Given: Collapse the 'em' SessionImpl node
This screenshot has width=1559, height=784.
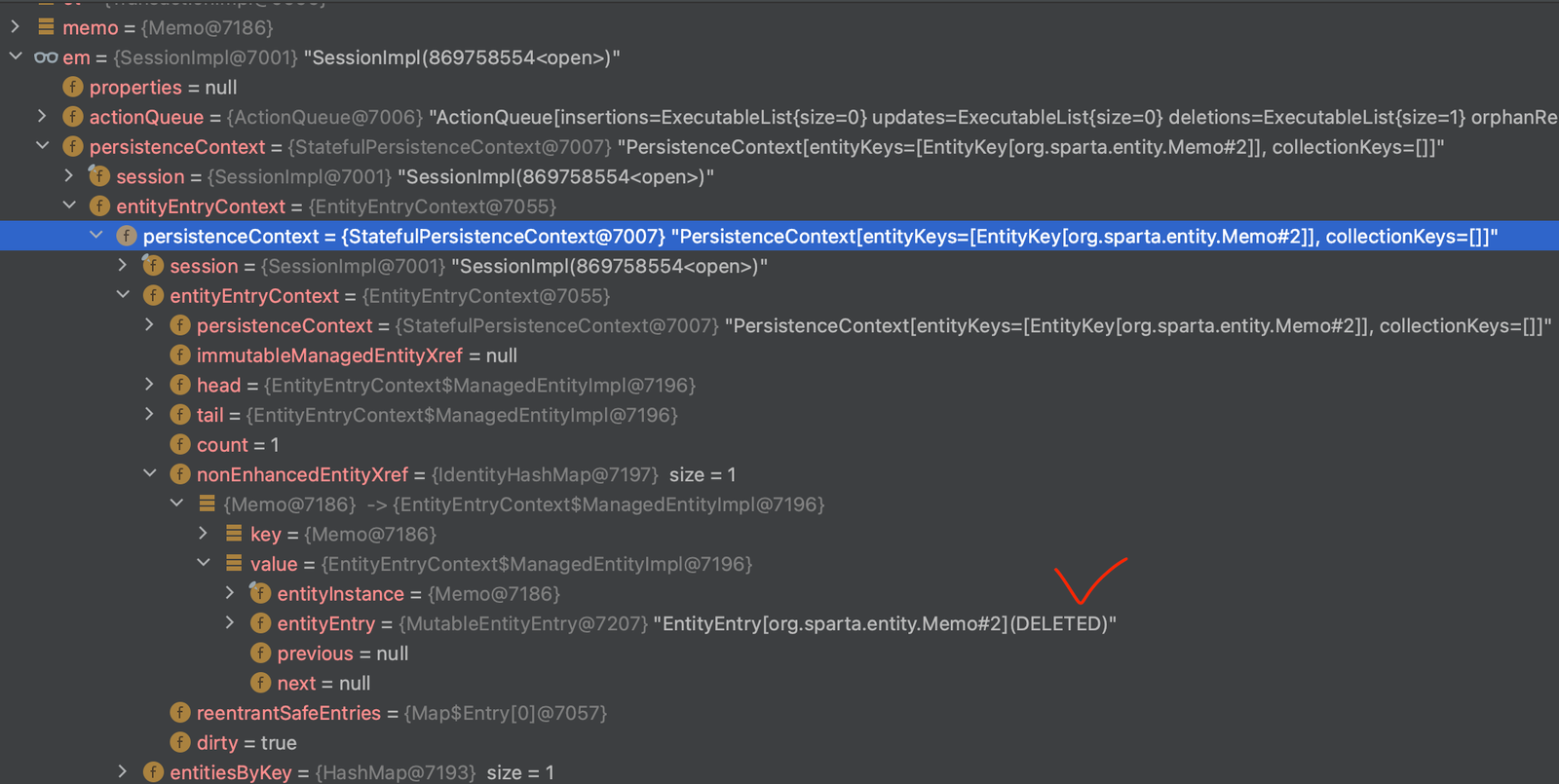Looking at the screenshot, I should click(16, 57).
